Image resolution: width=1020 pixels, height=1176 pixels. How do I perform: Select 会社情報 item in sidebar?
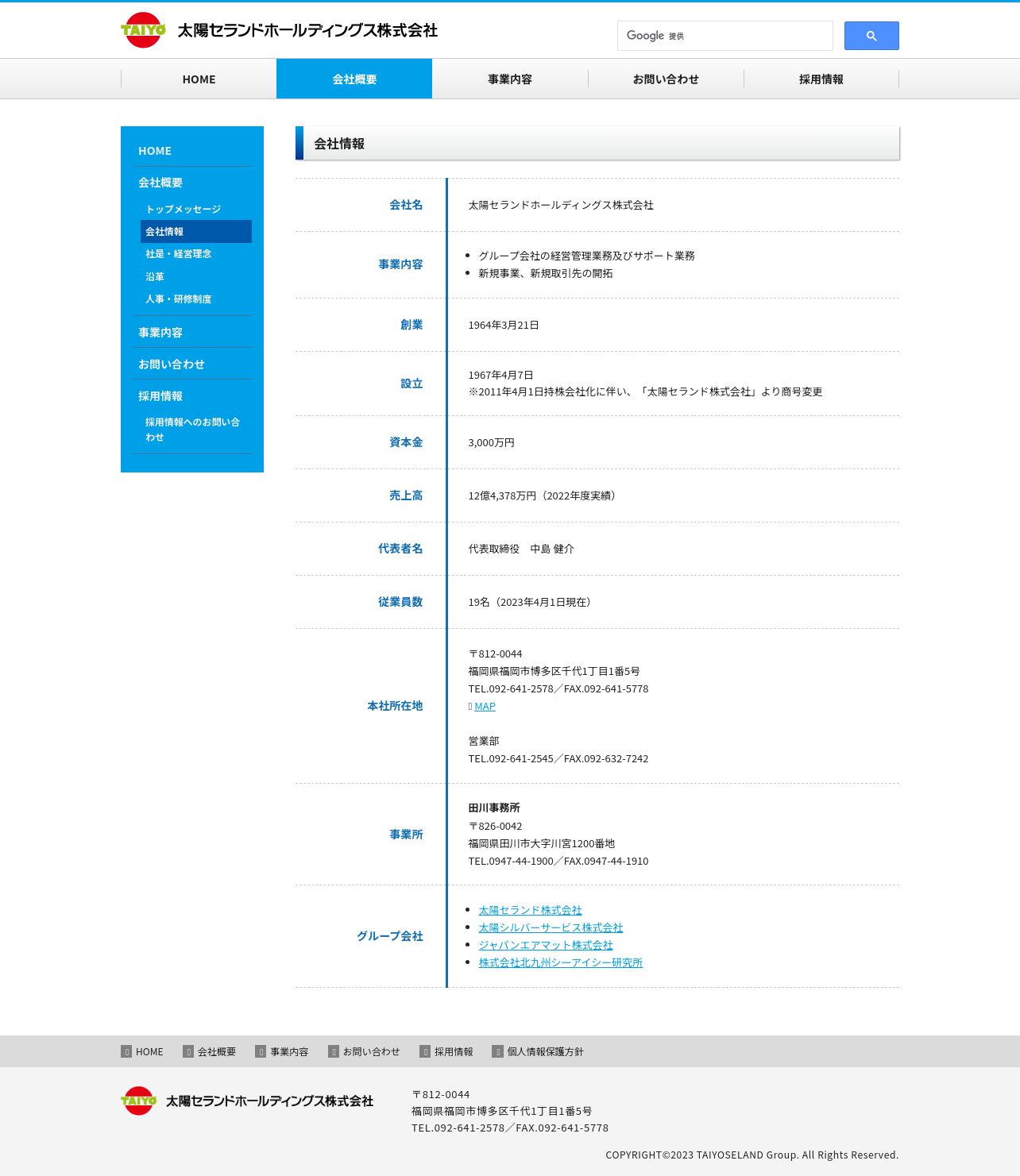click(196, 232)
